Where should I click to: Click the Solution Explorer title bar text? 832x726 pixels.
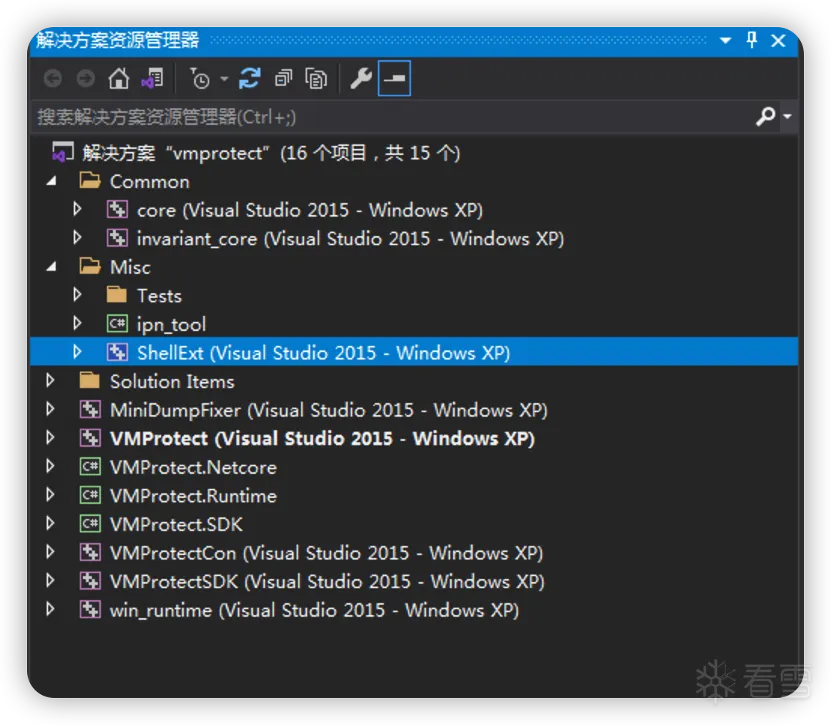tap(118, 40)
